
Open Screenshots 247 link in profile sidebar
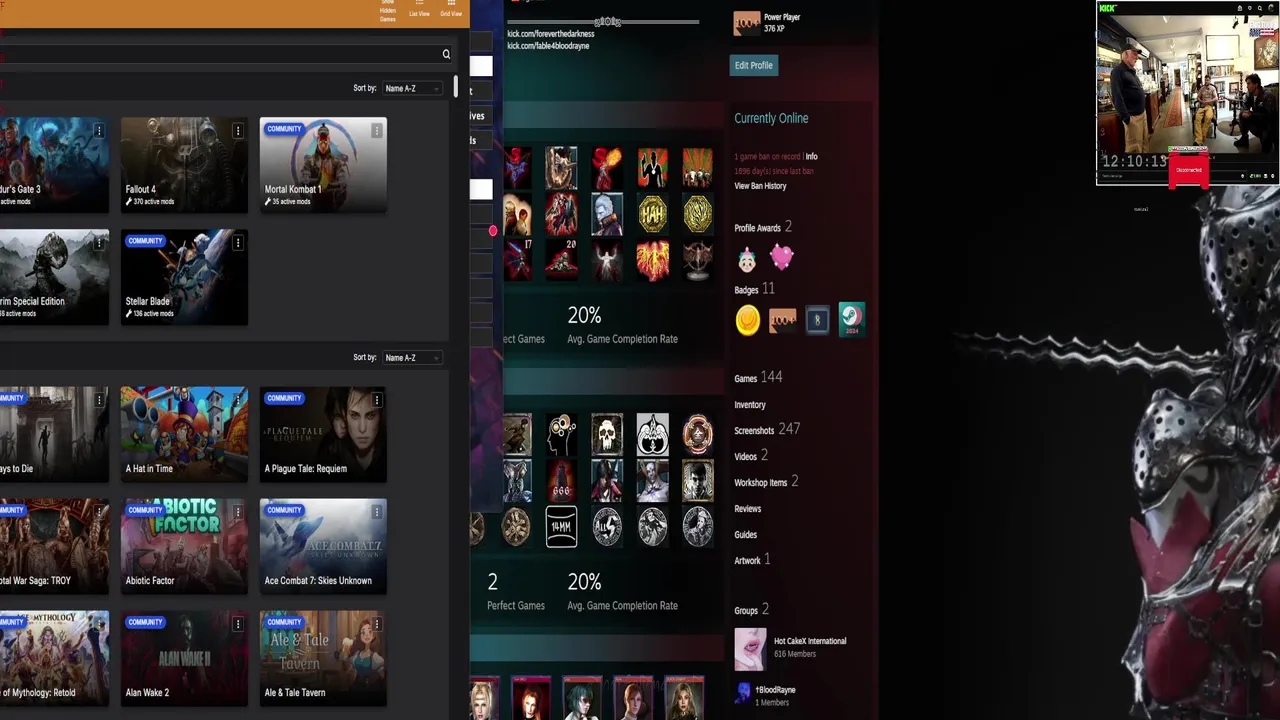767,429
